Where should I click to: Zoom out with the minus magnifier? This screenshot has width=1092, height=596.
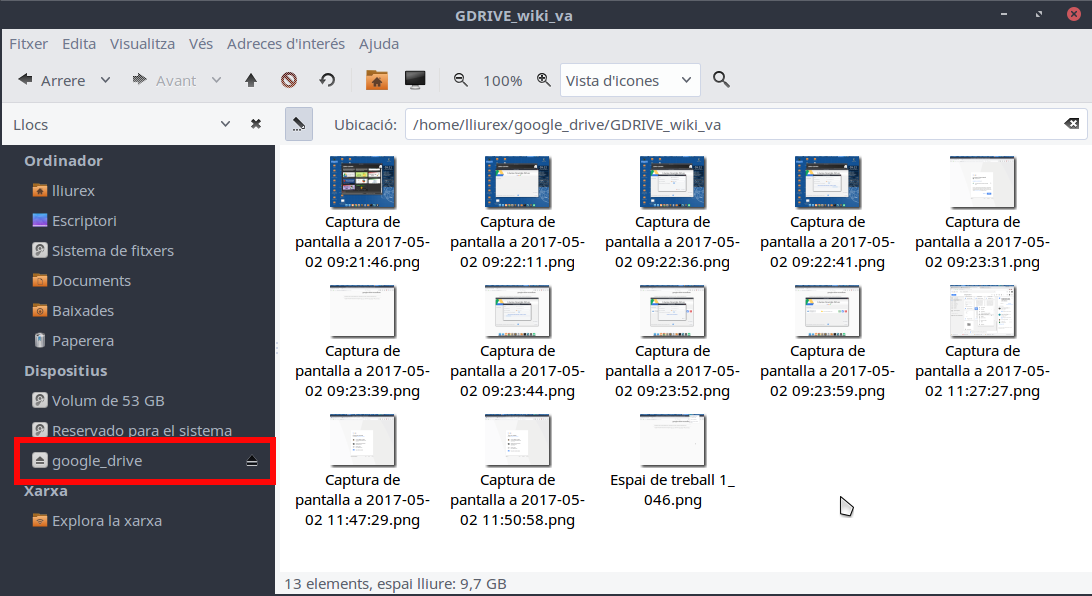point(461,80)
